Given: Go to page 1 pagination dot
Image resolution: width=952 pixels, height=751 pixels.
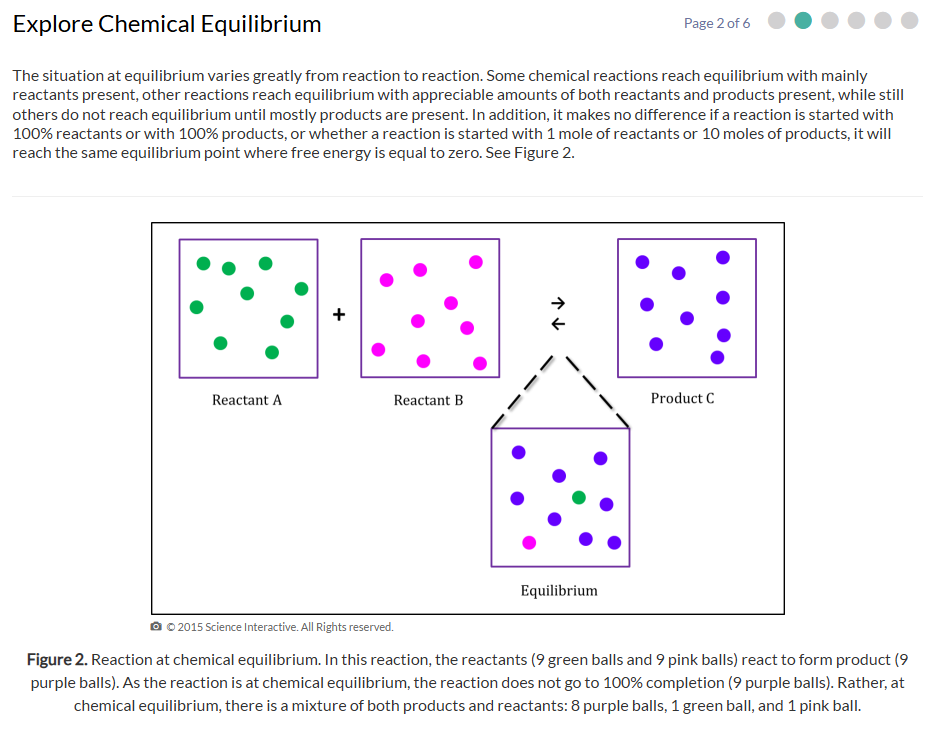Looking at the screenshot, I should click(x=777, y=21).
